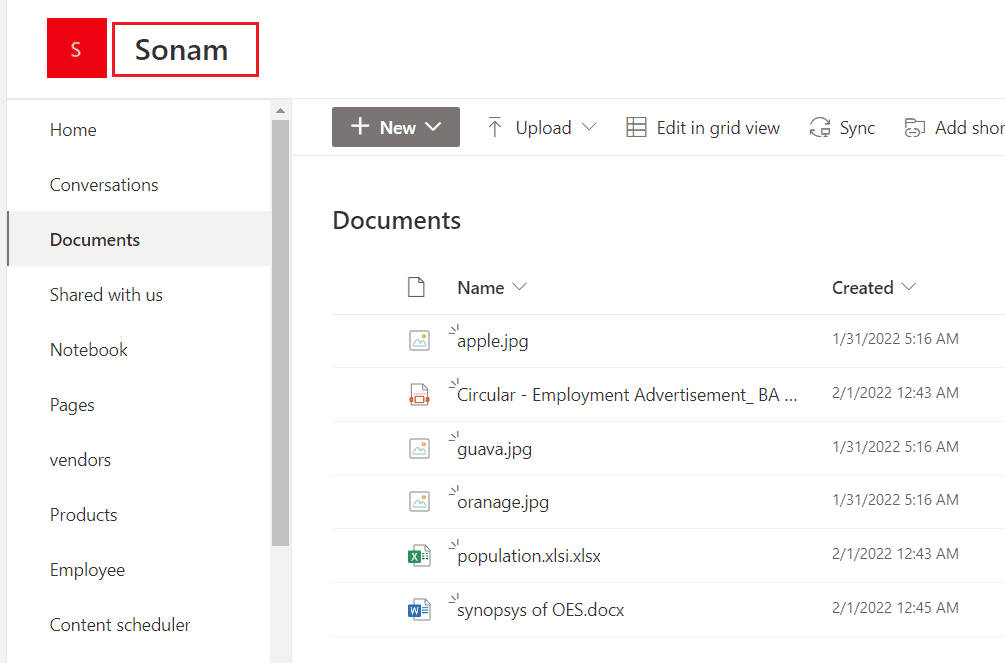Click the Edit in grid view icon

click(636, 127)
